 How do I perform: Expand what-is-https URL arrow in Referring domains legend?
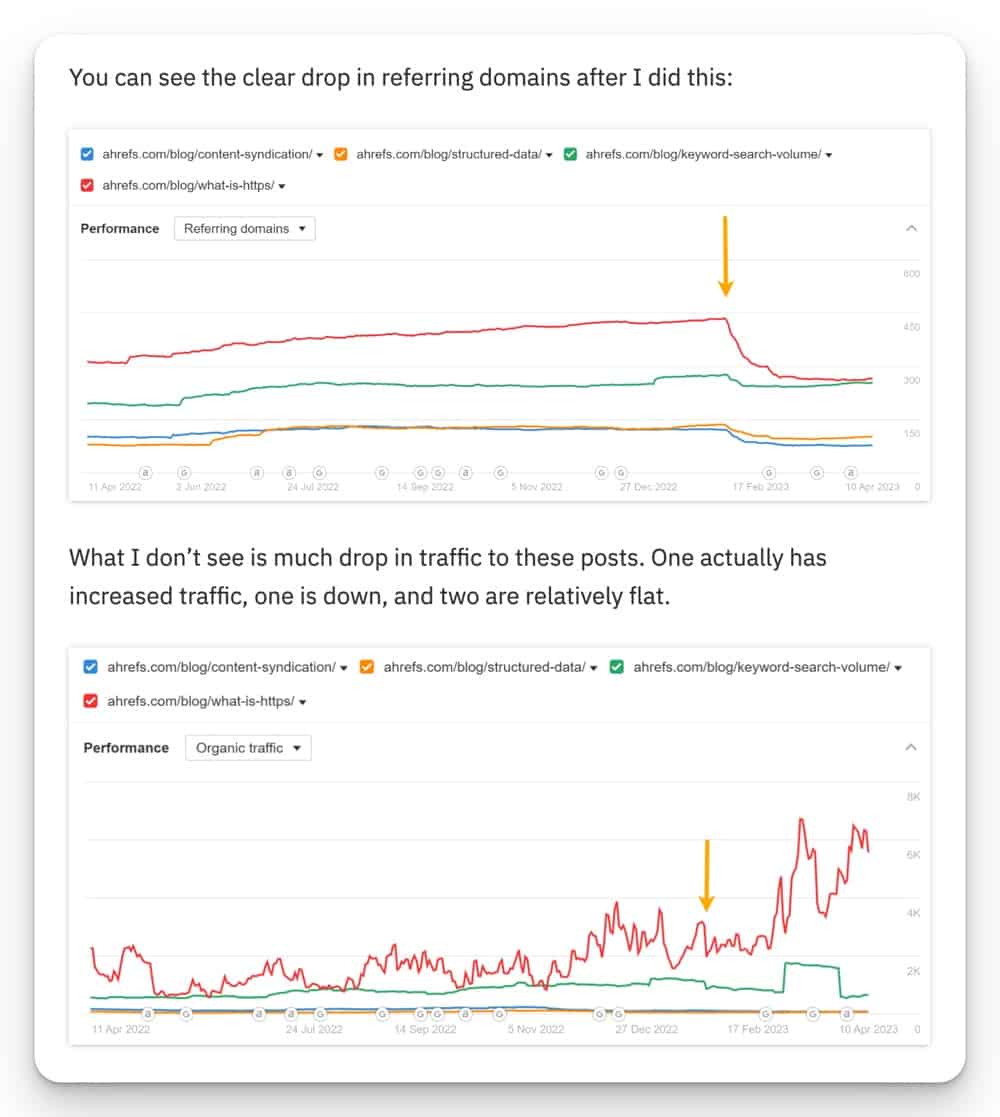pyautogui.click(x=283, y=186)
